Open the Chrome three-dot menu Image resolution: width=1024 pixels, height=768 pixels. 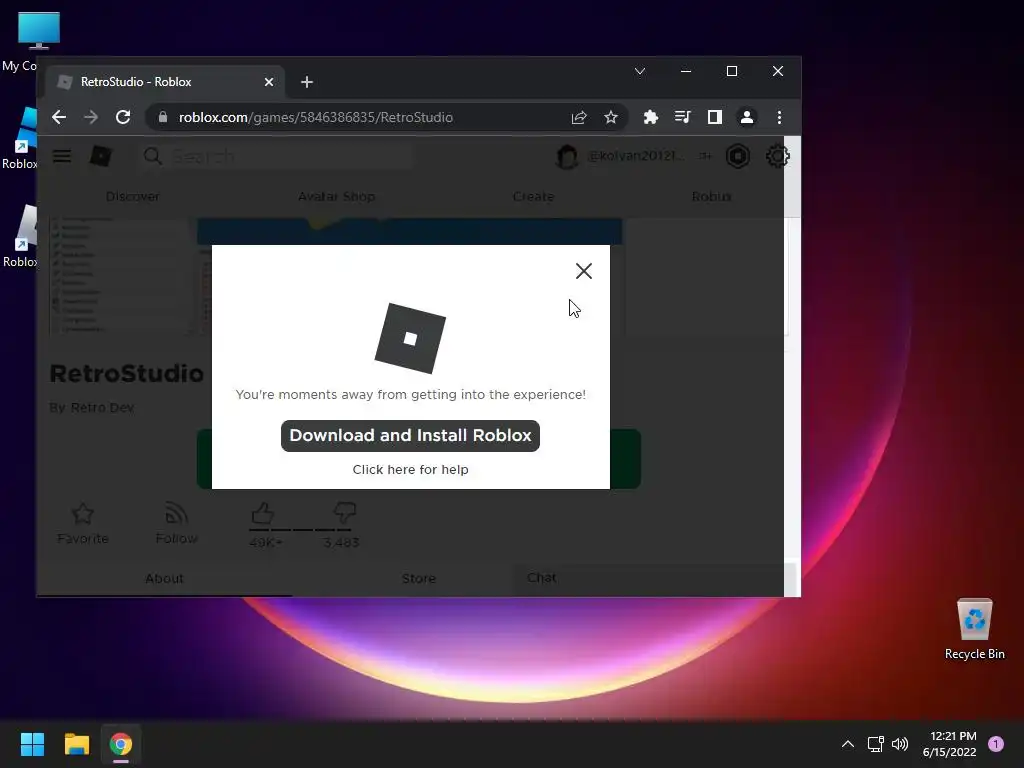pyautogui.click(x=779, y=117)
